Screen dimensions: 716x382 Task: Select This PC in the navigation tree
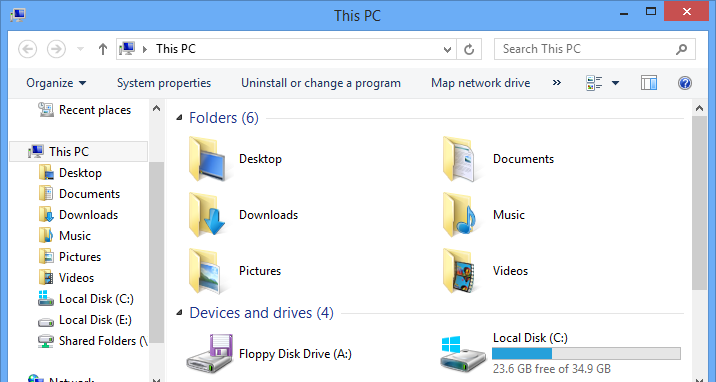pyautogui.click(x=79, y=152)
